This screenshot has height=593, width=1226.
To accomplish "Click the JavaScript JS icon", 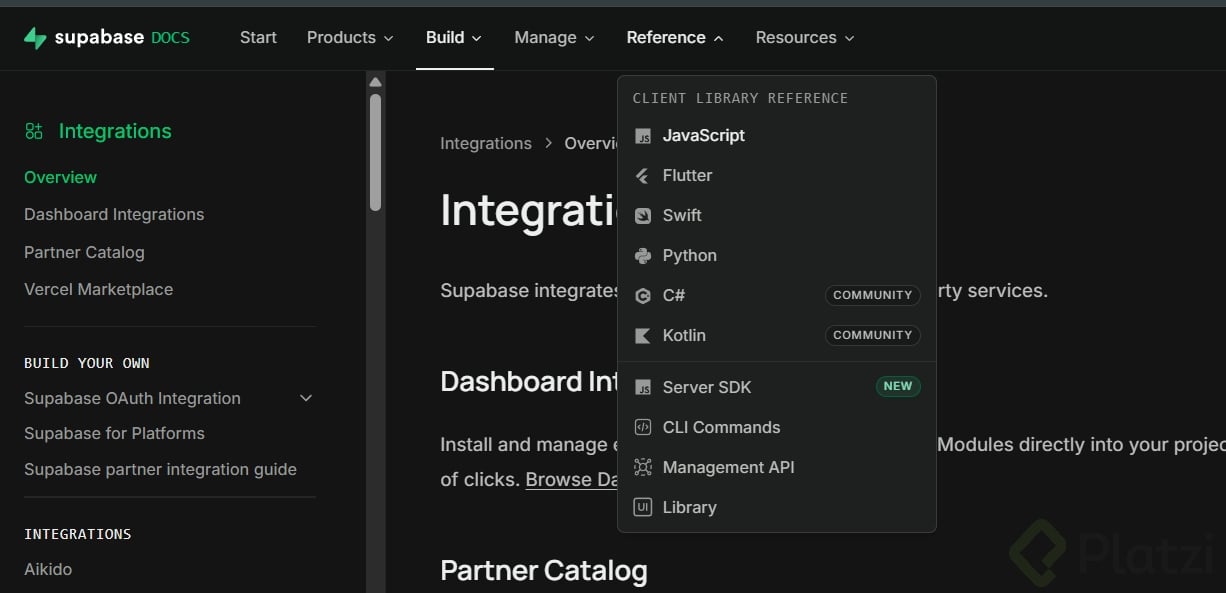I will click(643, 136).
